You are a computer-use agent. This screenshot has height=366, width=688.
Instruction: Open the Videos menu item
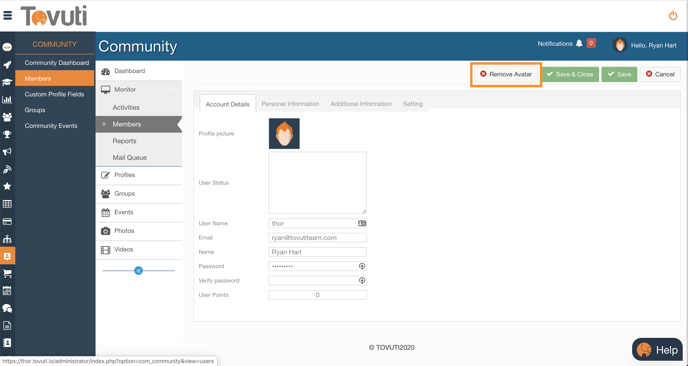point(139,250)
